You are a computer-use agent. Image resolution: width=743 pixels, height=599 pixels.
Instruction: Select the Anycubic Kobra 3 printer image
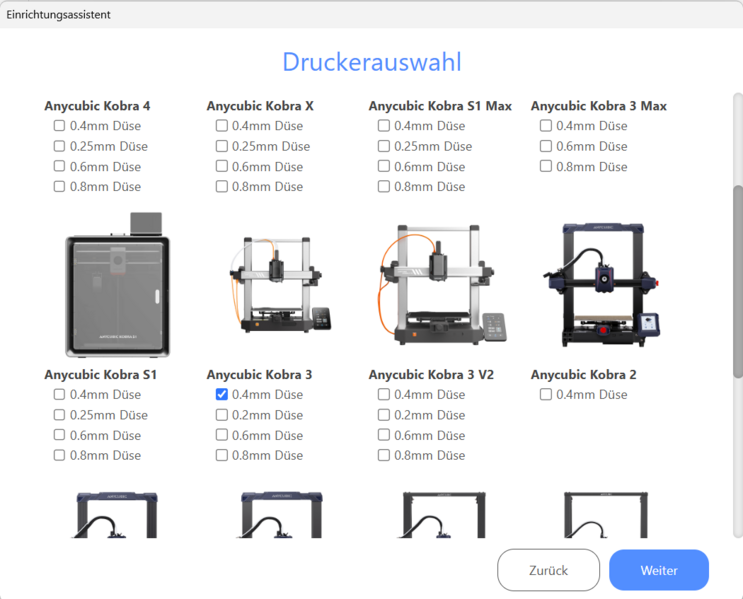(x=280, y=284)
